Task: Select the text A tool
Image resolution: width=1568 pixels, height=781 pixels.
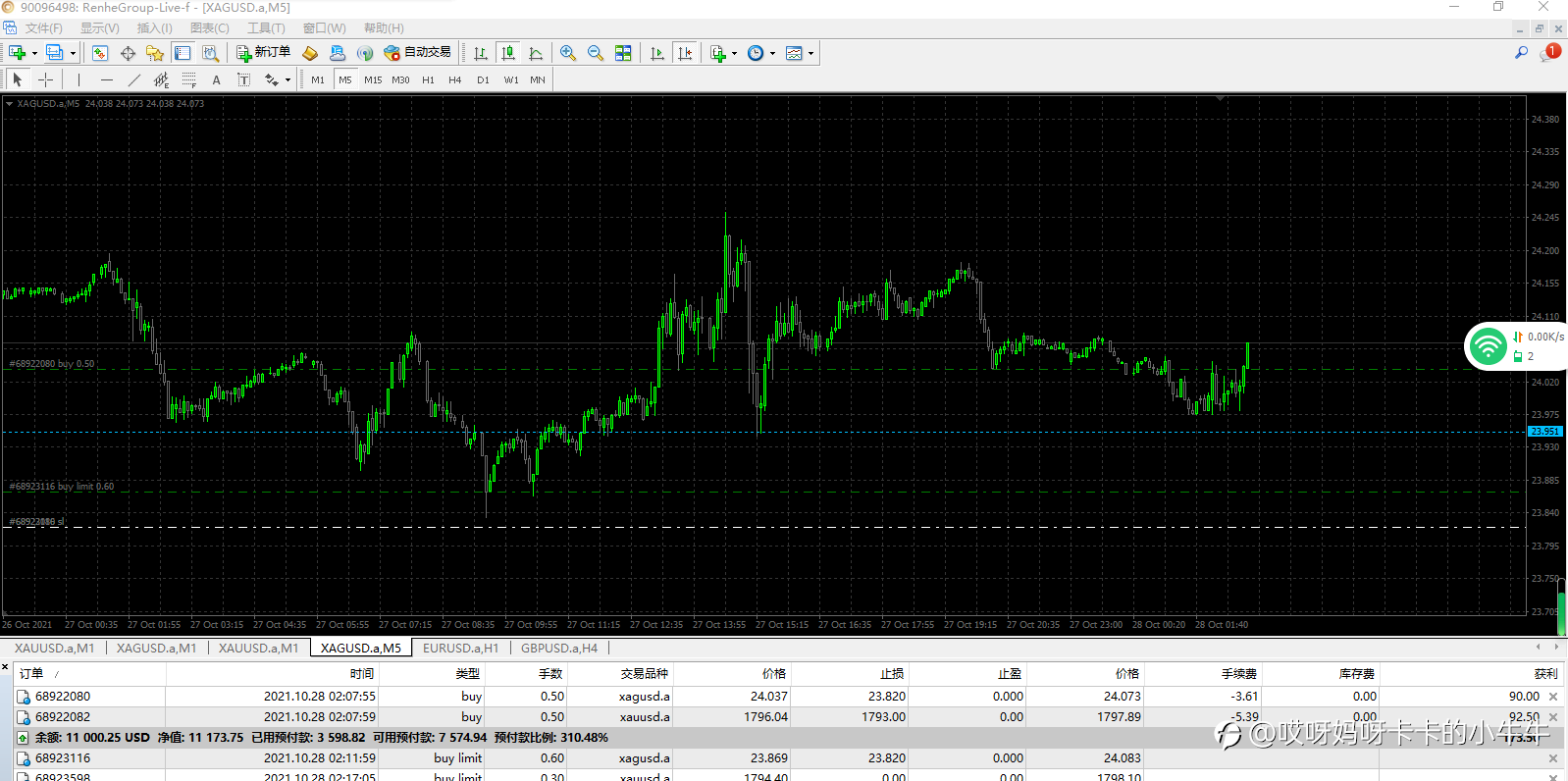Action: 217,79
